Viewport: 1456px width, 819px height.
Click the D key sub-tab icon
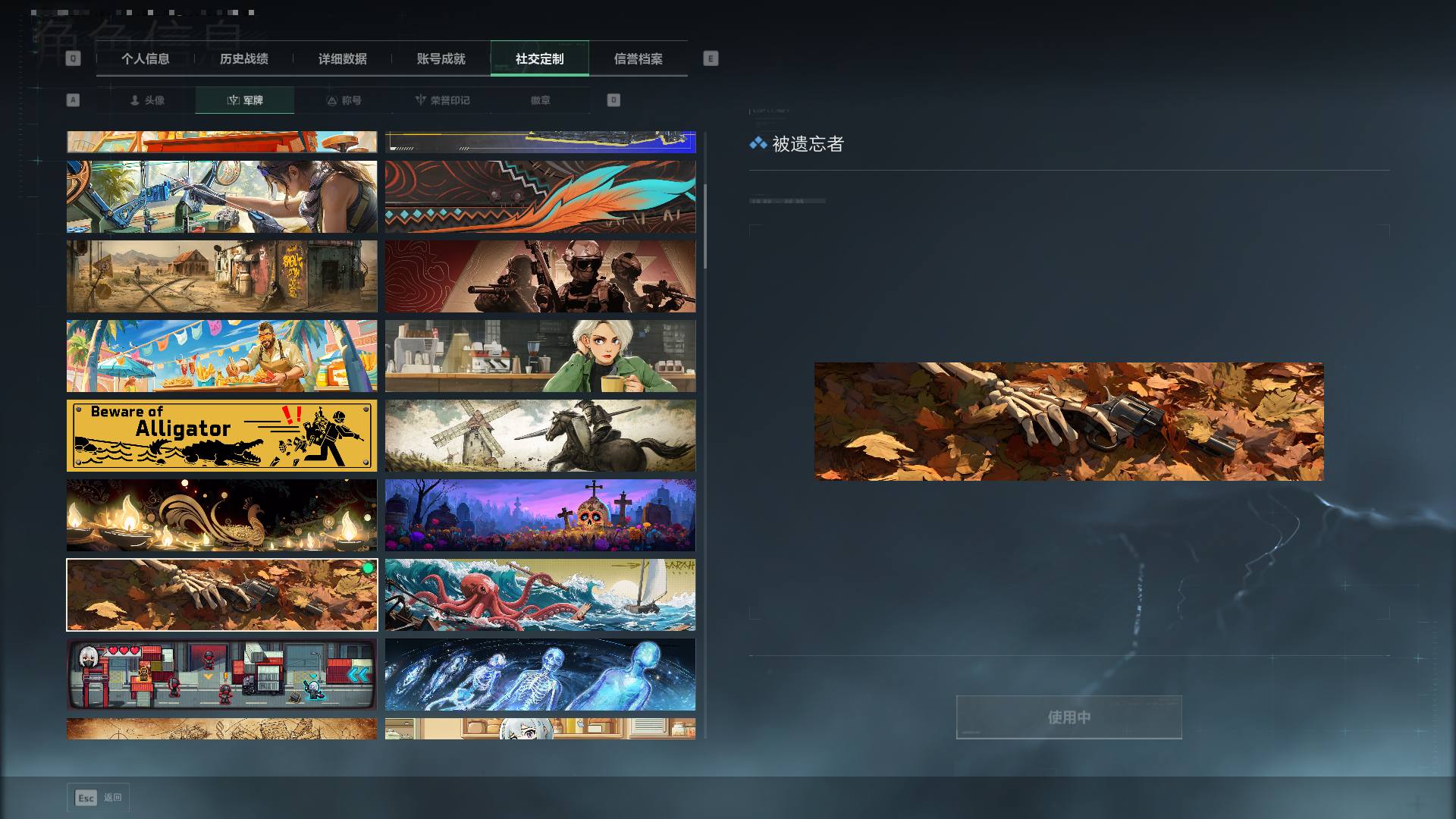(x=613, y=100)
